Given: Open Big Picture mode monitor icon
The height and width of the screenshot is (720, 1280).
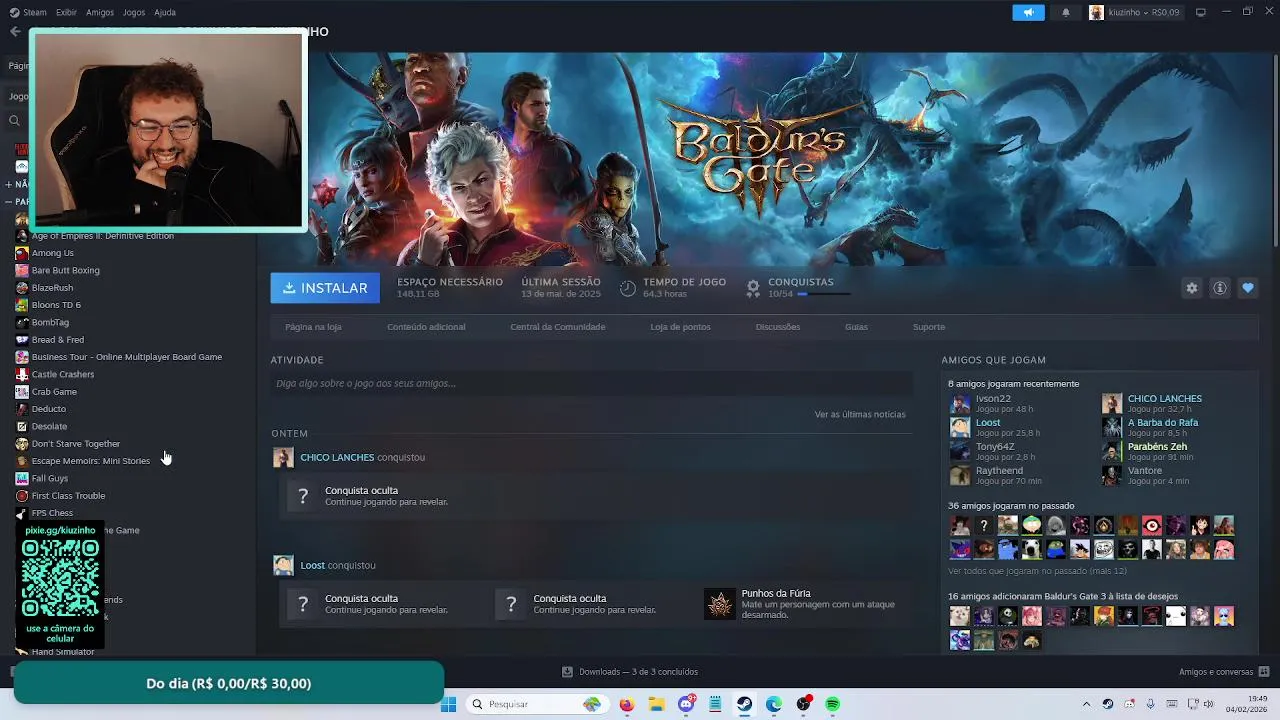Looking at the screenshot, I should click(1201, 12).
